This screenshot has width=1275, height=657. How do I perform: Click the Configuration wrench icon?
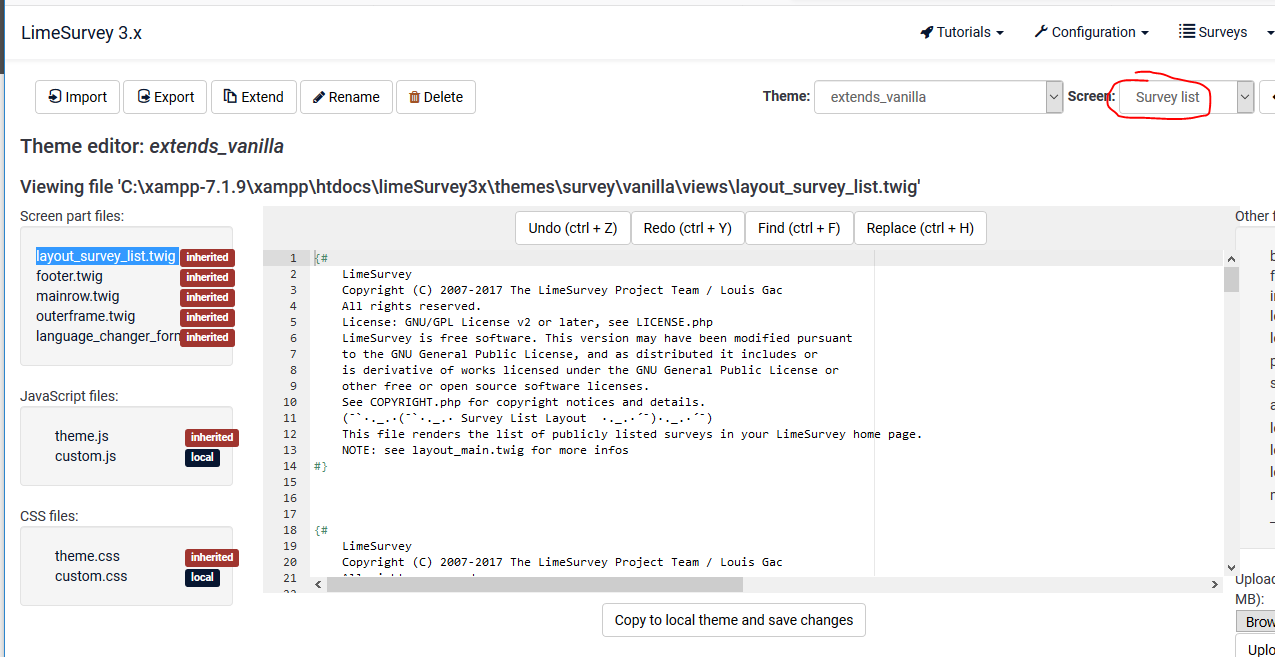click(1041, 32)
